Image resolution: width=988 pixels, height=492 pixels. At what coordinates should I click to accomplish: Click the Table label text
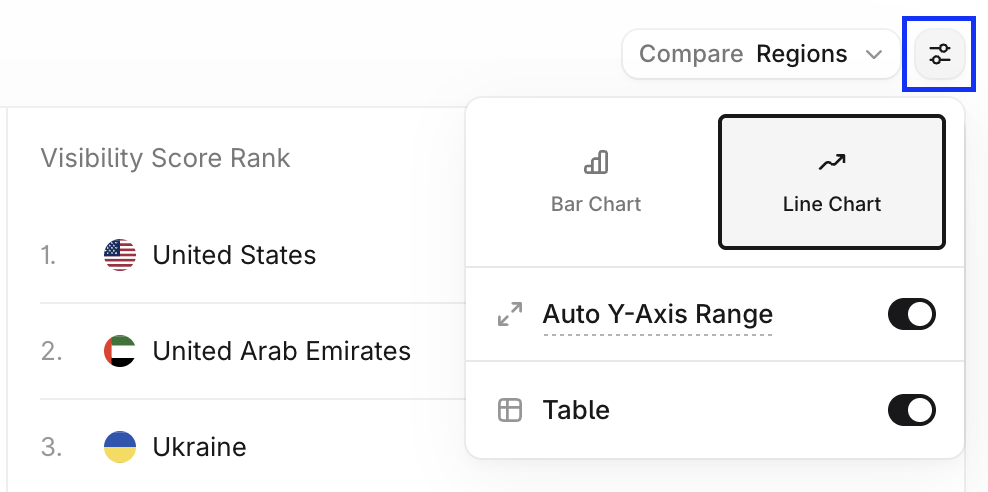pos(576,410)
